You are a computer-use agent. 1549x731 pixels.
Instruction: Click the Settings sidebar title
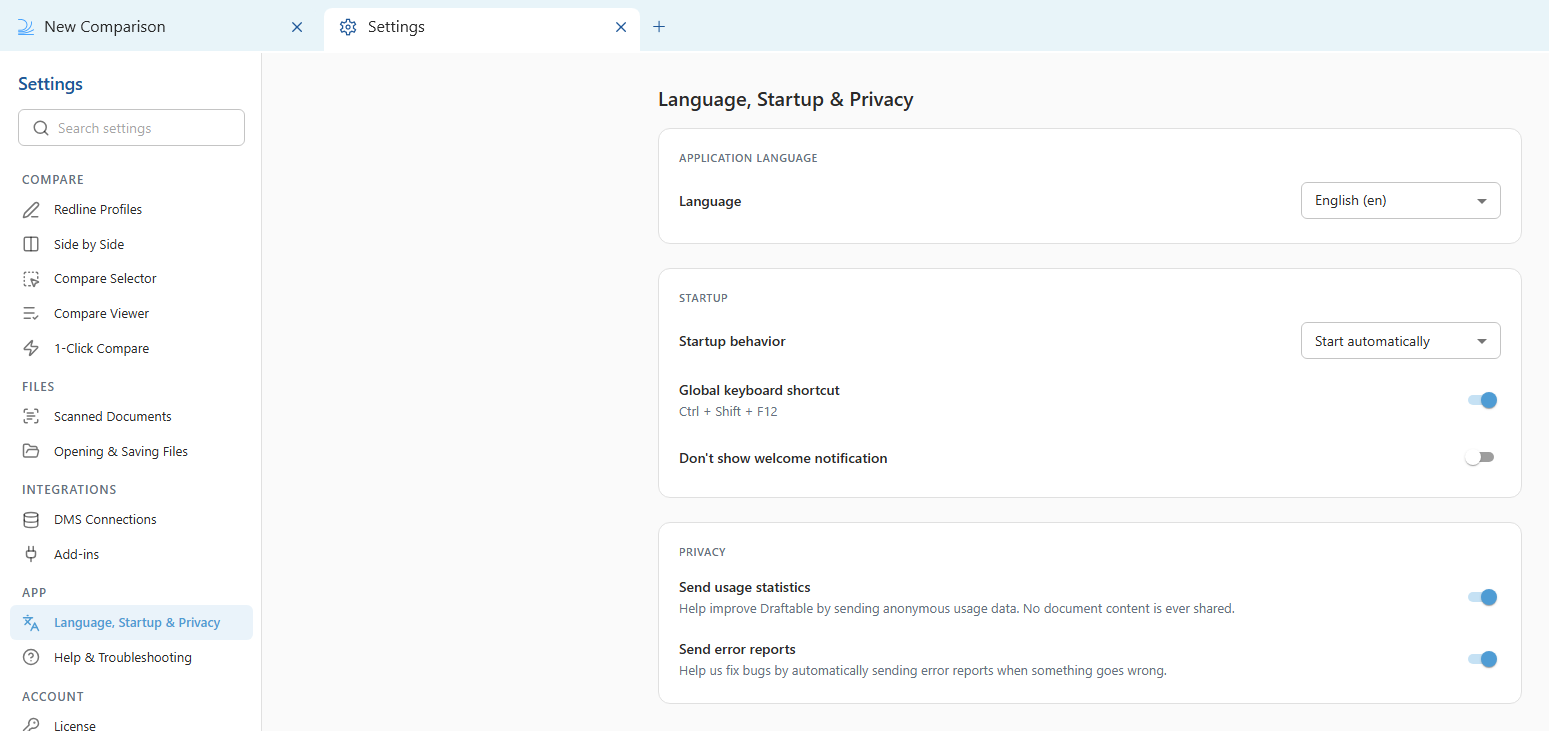tap(50, 84)
